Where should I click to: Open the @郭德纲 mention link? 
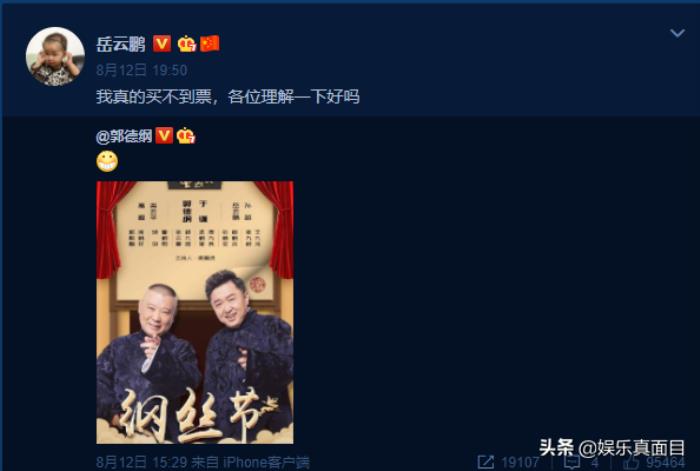[124, 136]
